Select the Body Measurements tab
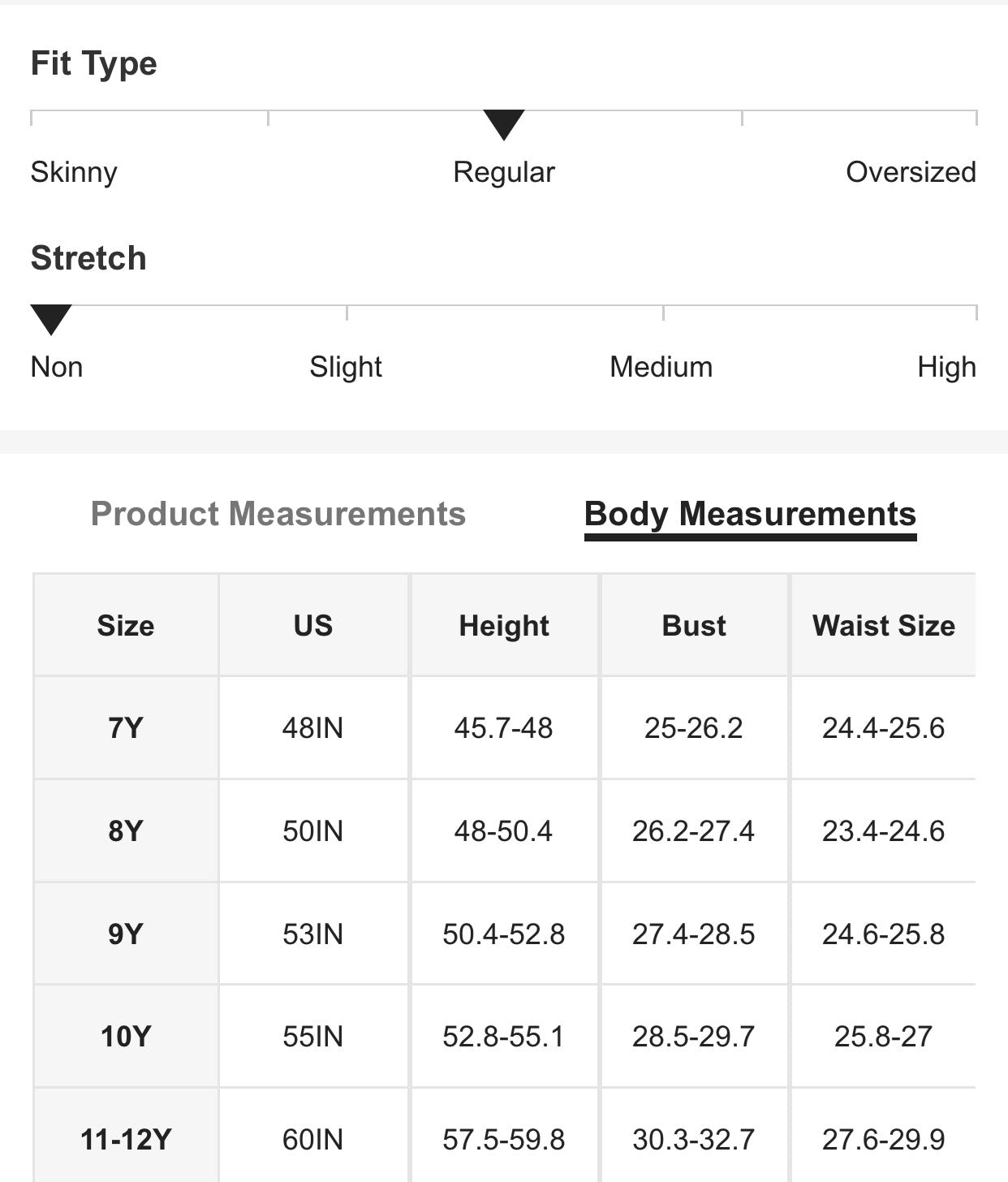Image resolution: width=1008 pixels, height=1182 pixels. pos(750,514)
